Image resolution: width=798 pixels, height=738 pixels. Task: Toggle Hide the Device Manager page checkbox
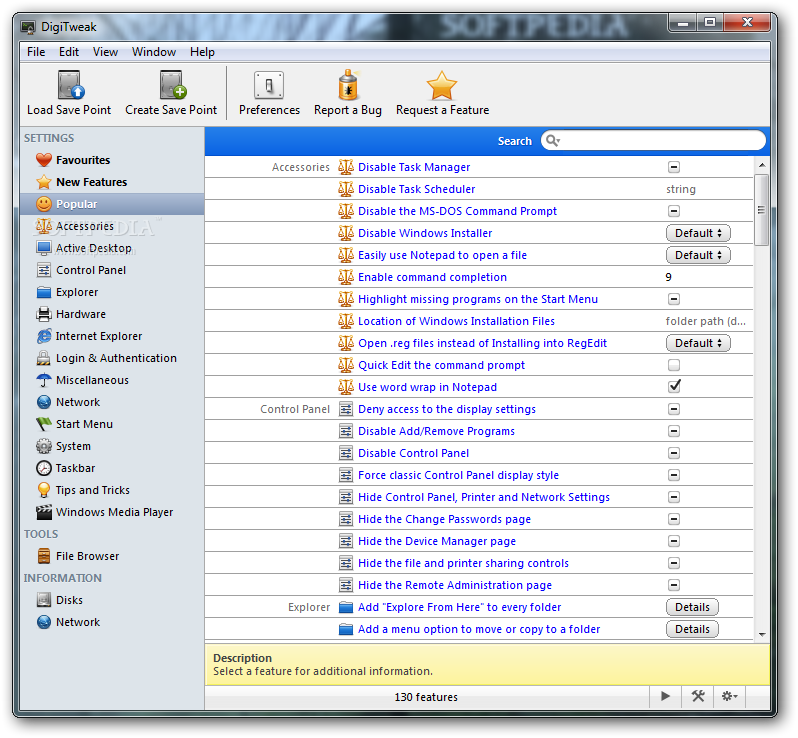coord(674,541)
